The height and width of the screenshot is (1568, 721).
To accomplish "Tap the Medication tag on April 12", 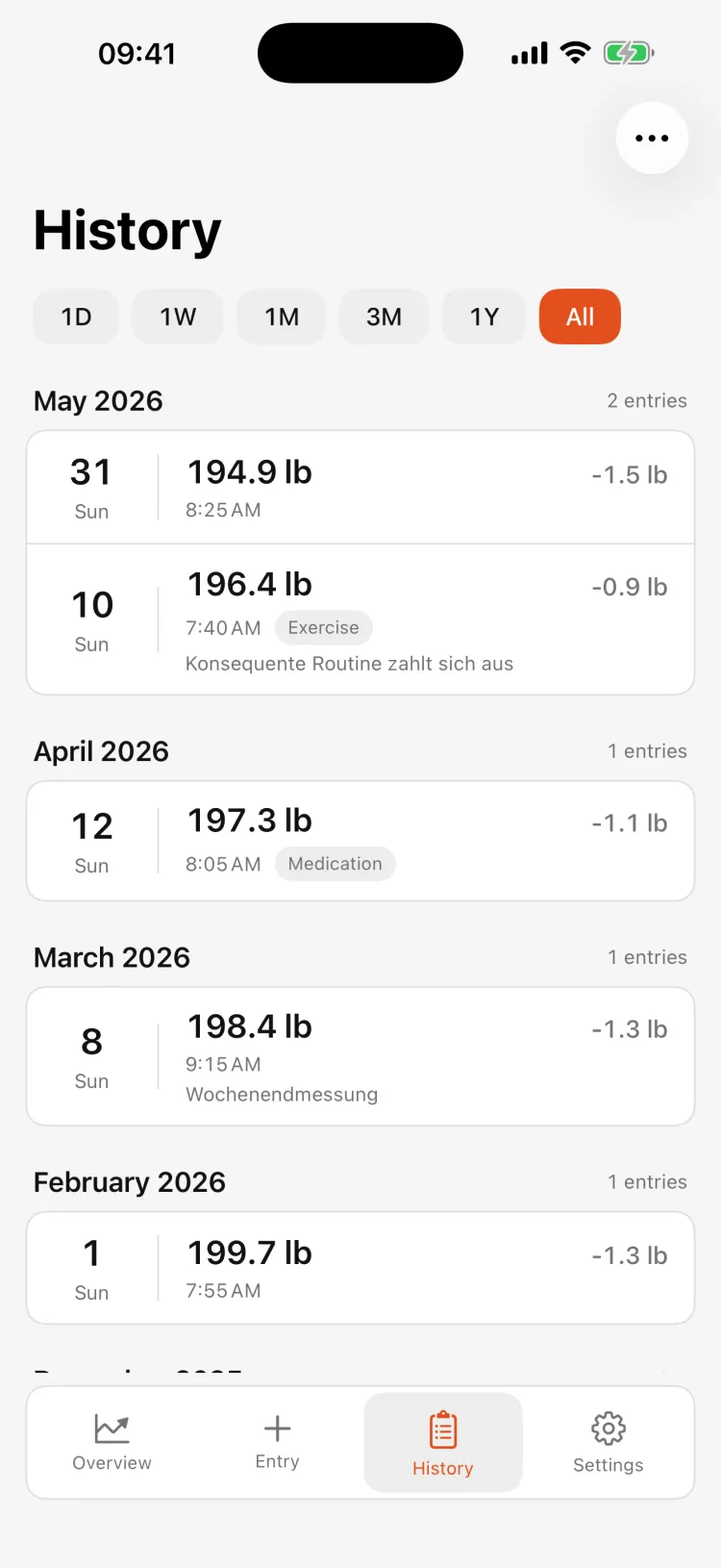I will (335, 864).
